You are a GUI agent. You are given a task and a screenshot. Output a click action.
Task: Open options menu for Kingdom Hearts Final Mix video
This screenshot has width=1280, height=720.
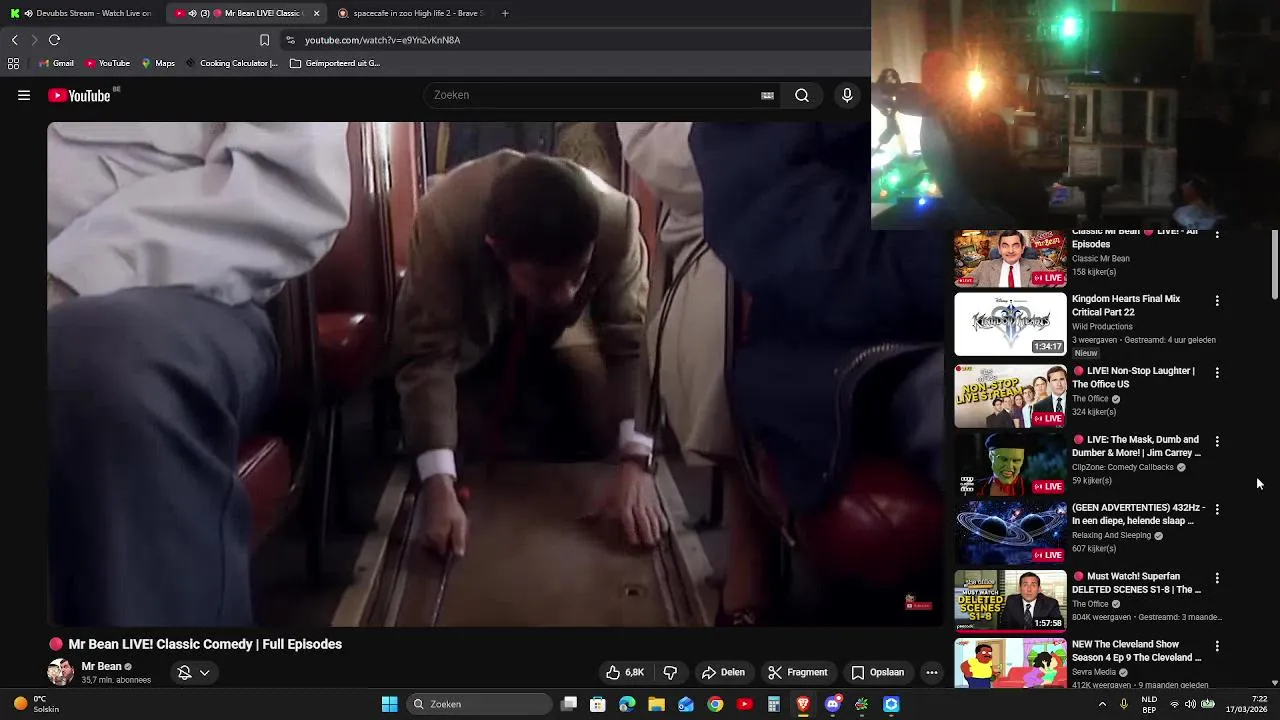[1217, 300]
